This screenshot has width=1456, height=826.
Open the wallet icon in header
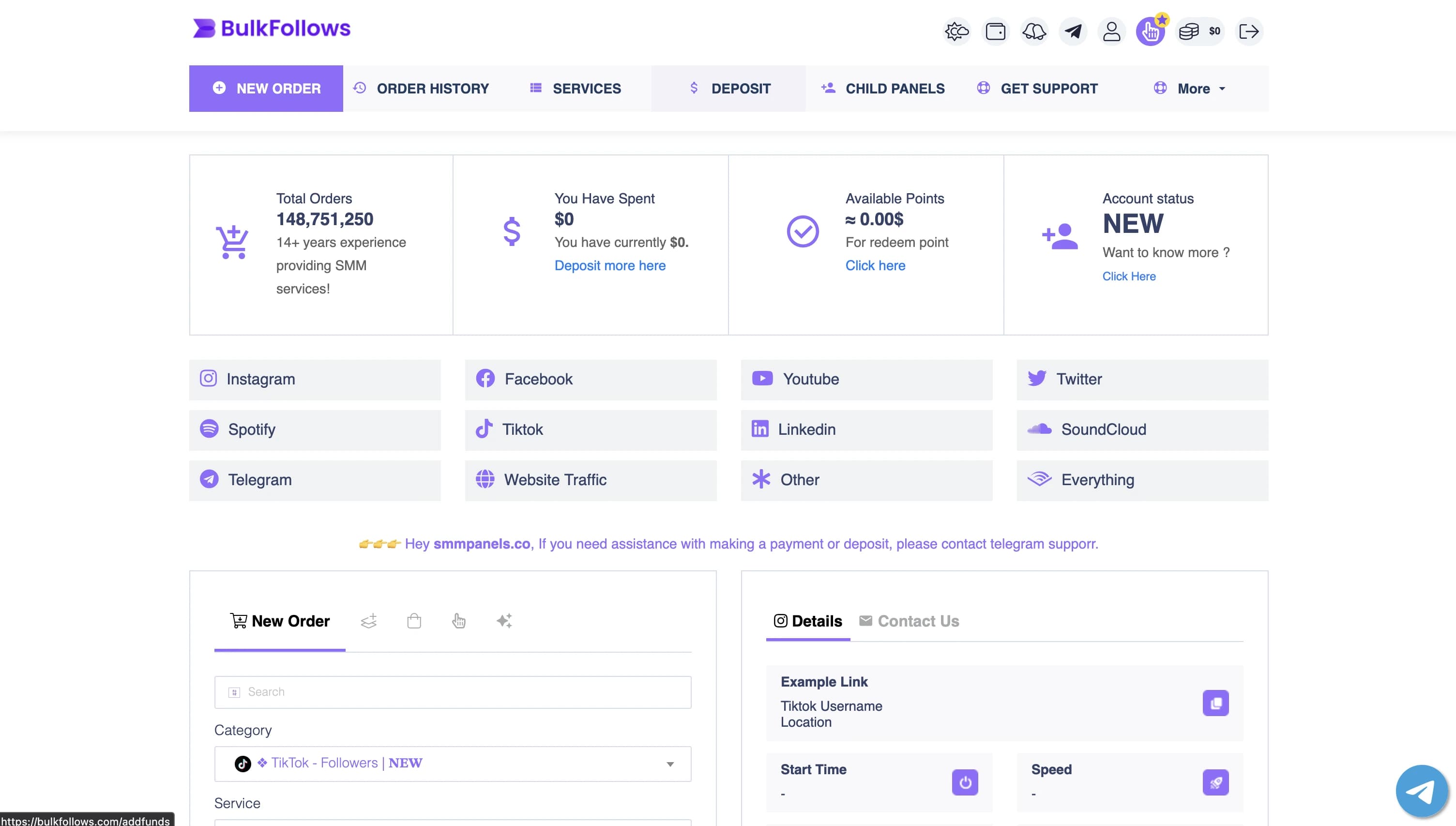(995, 31)
